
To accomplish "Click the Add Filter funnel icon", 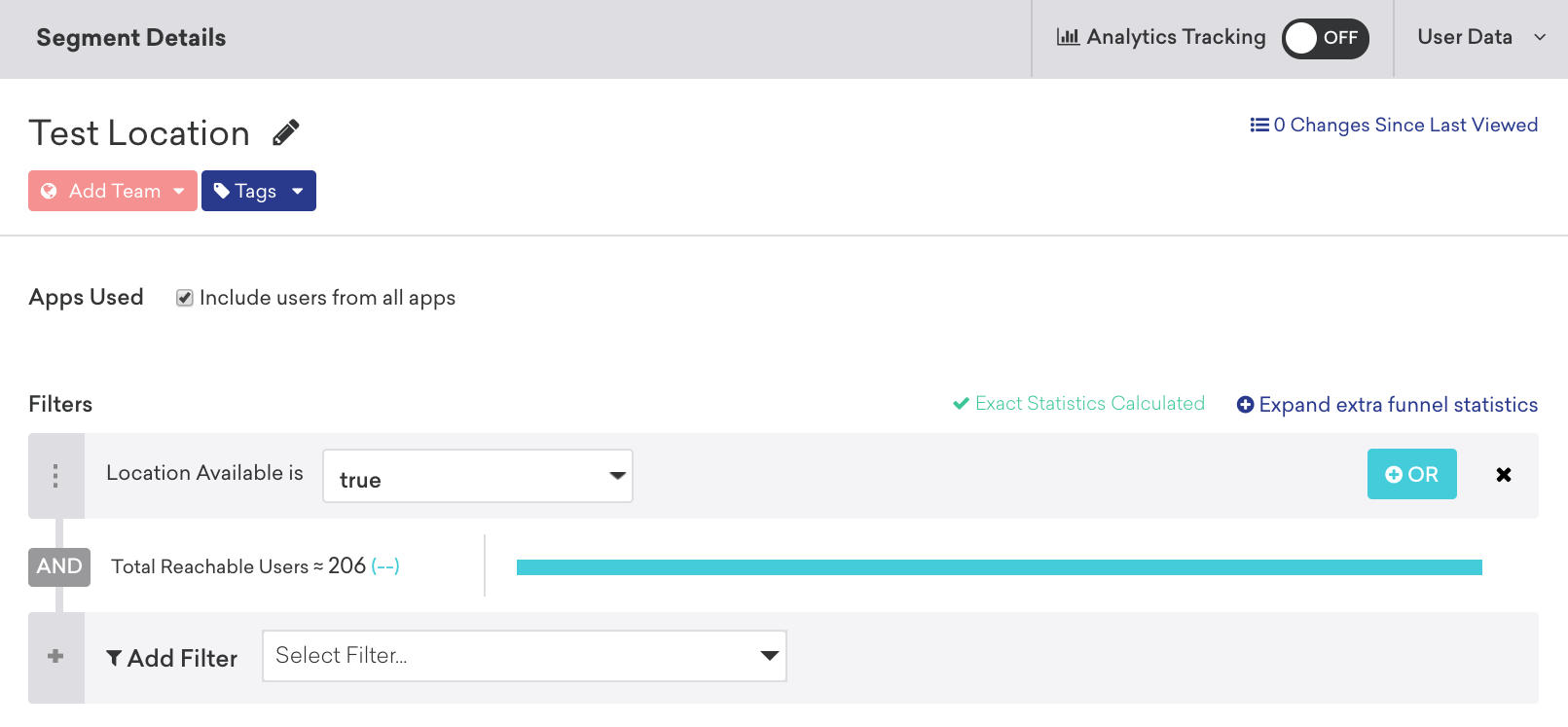I will [114, 659].
